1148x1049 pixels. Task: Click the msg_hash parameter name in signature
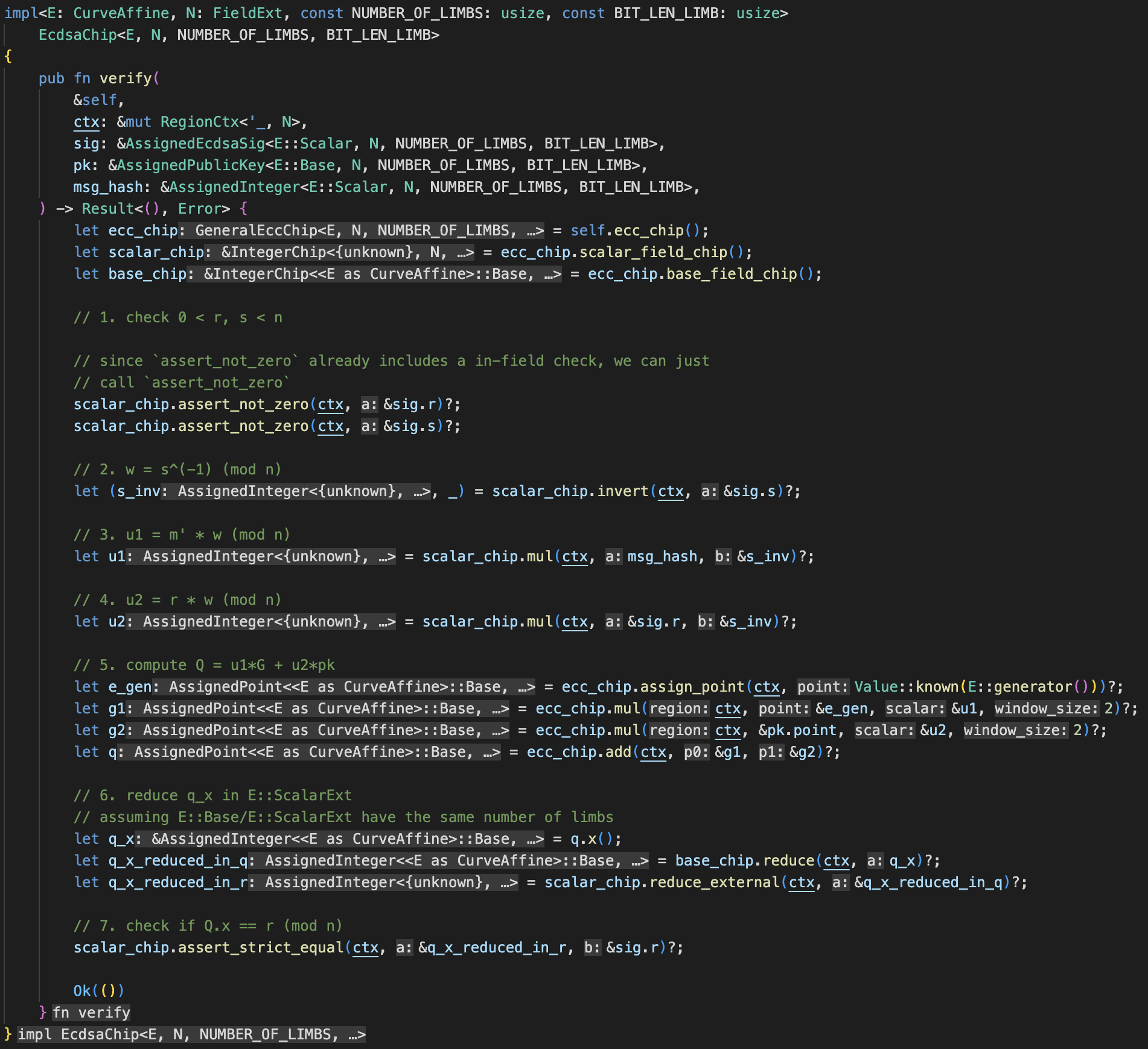pos(108,187)
